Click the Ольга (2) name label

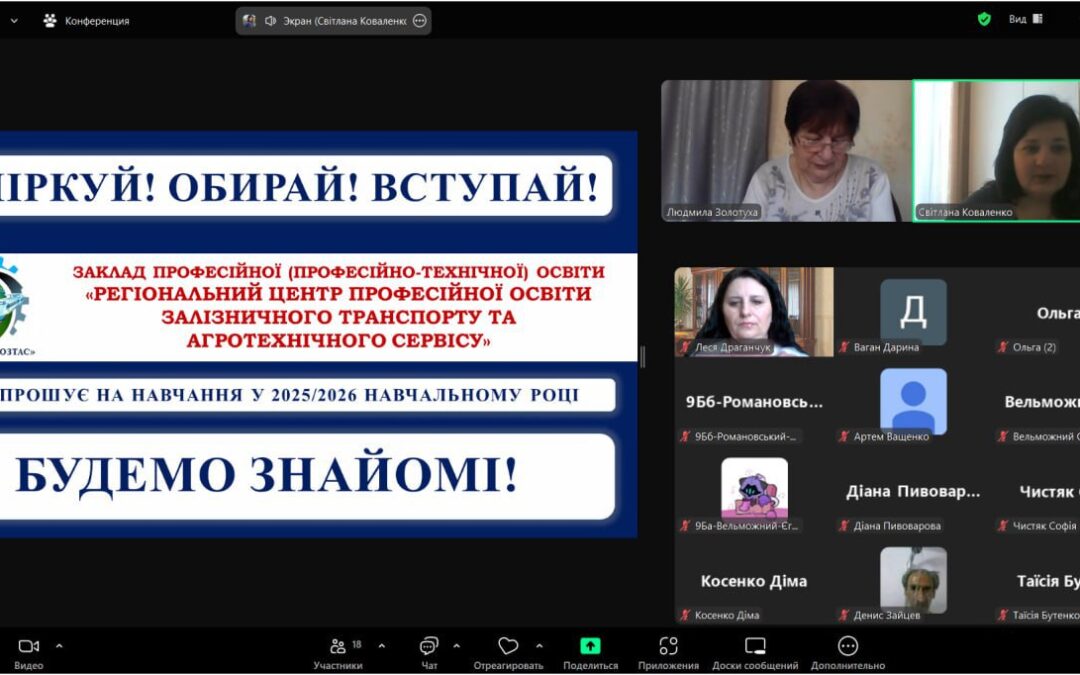click(1035, 347)
